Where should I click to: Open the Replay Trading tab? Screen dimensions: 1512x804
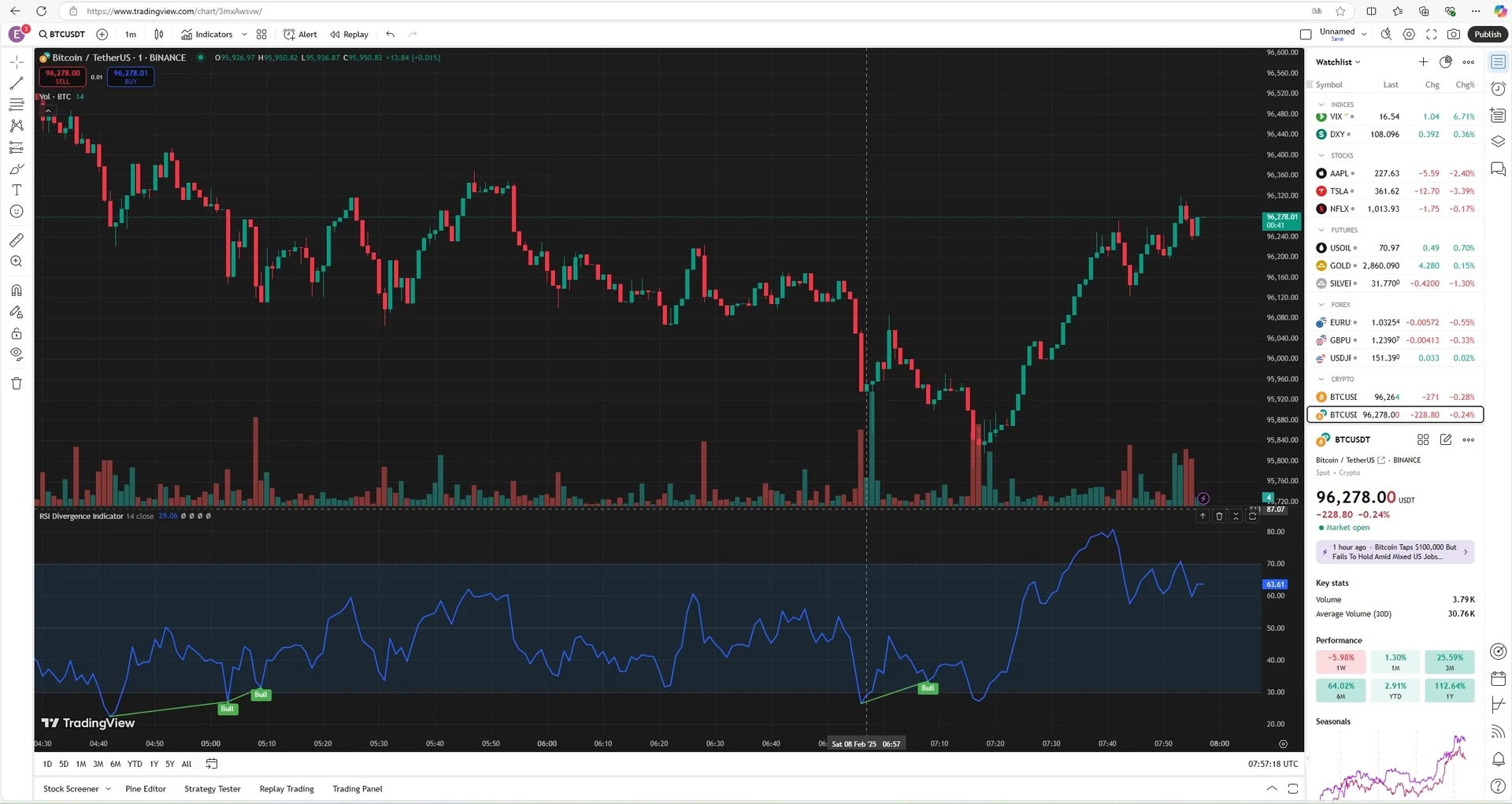(287, 789)
